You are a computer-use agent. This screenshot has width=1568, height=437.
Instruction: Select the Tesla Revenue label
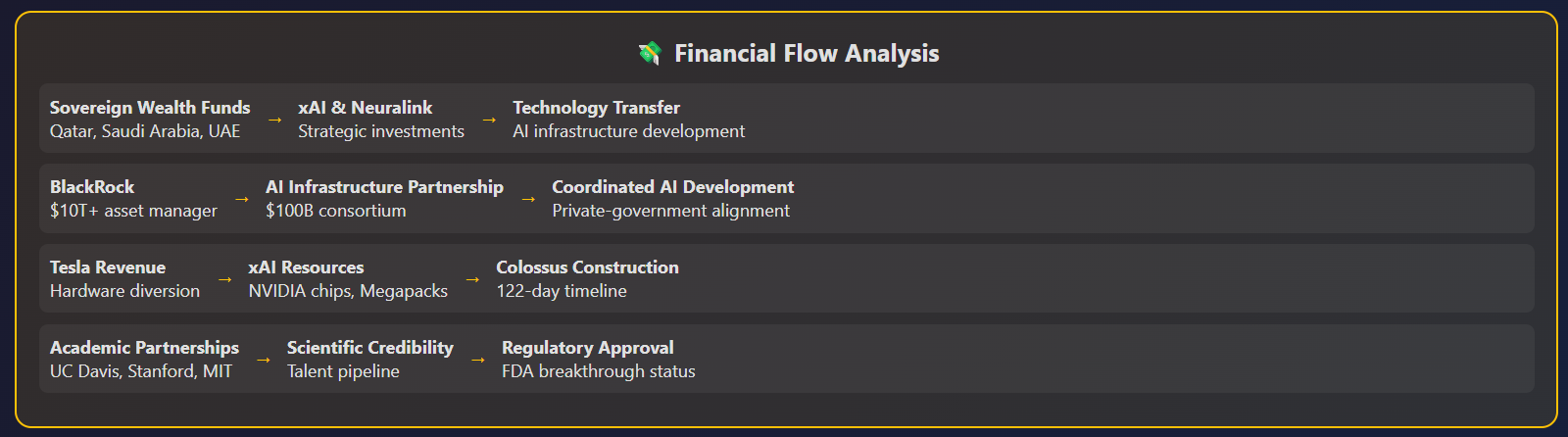click(108, 267)
